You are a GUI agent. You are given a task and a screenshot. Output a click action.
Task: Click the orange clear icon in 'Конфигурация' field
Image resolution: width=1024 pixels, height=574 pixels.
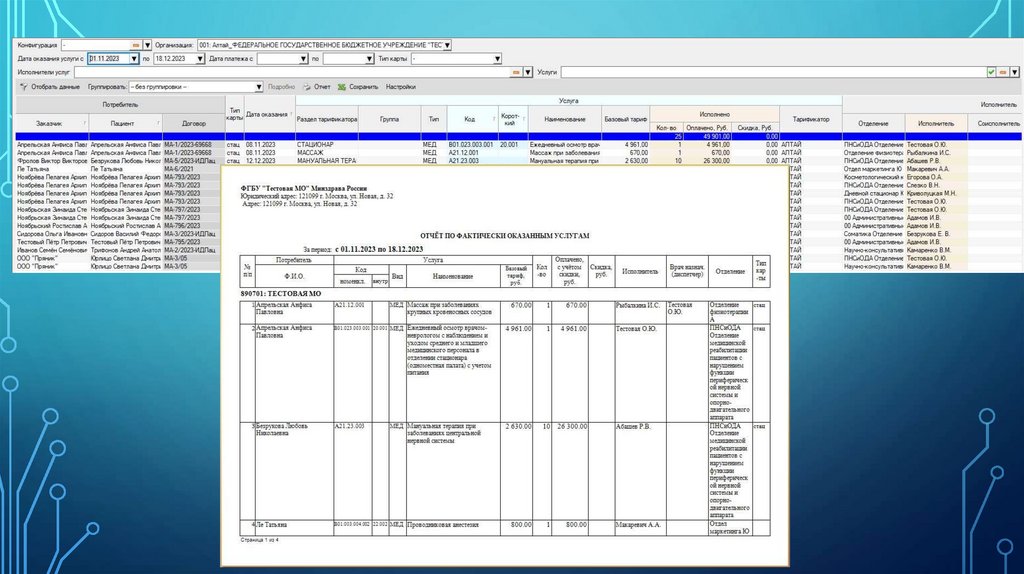pyautogui.click(x=136, y=46)
